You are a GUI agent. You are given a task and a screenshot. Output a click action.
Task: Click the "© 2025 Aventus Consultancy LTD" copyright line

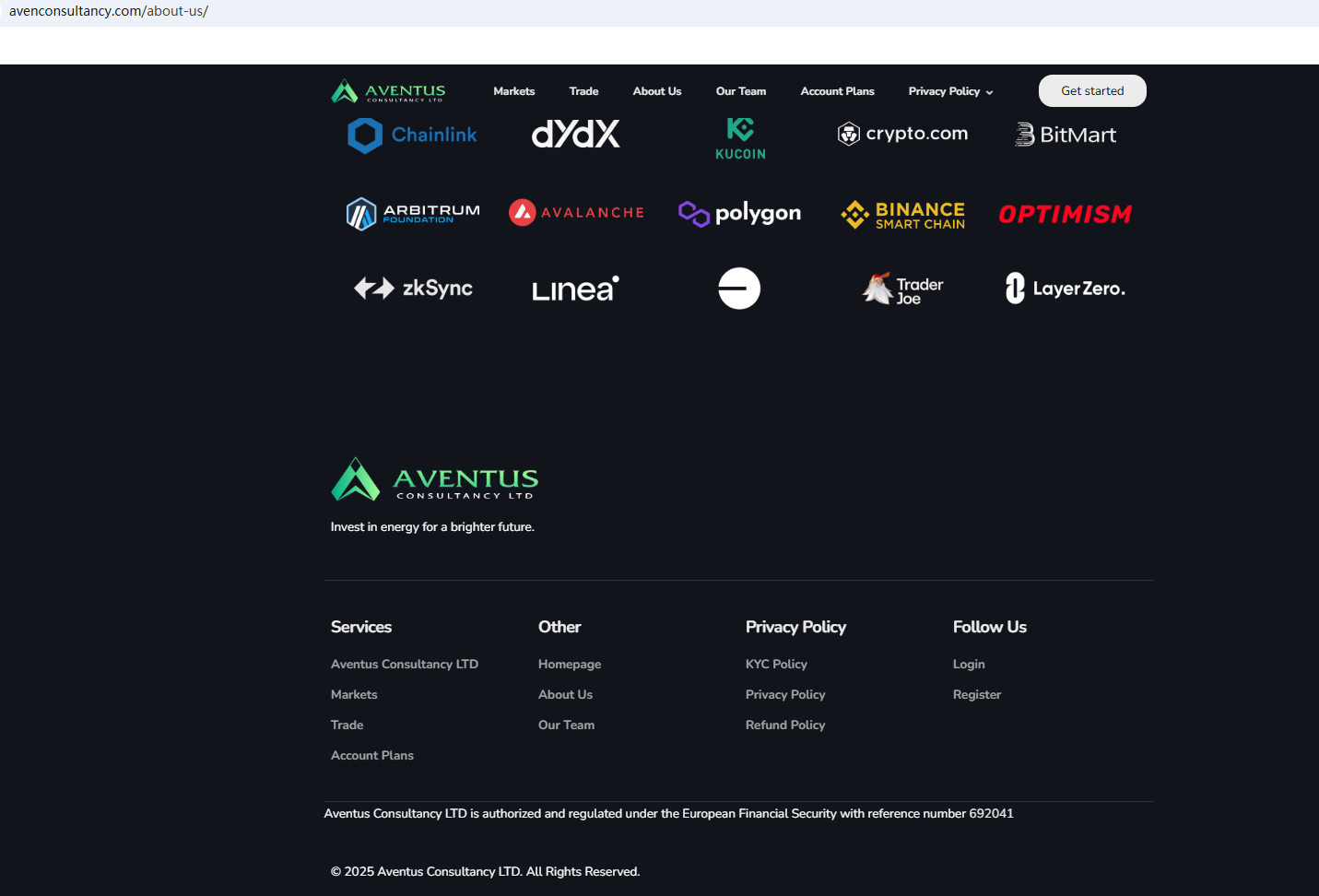[485, 871]
